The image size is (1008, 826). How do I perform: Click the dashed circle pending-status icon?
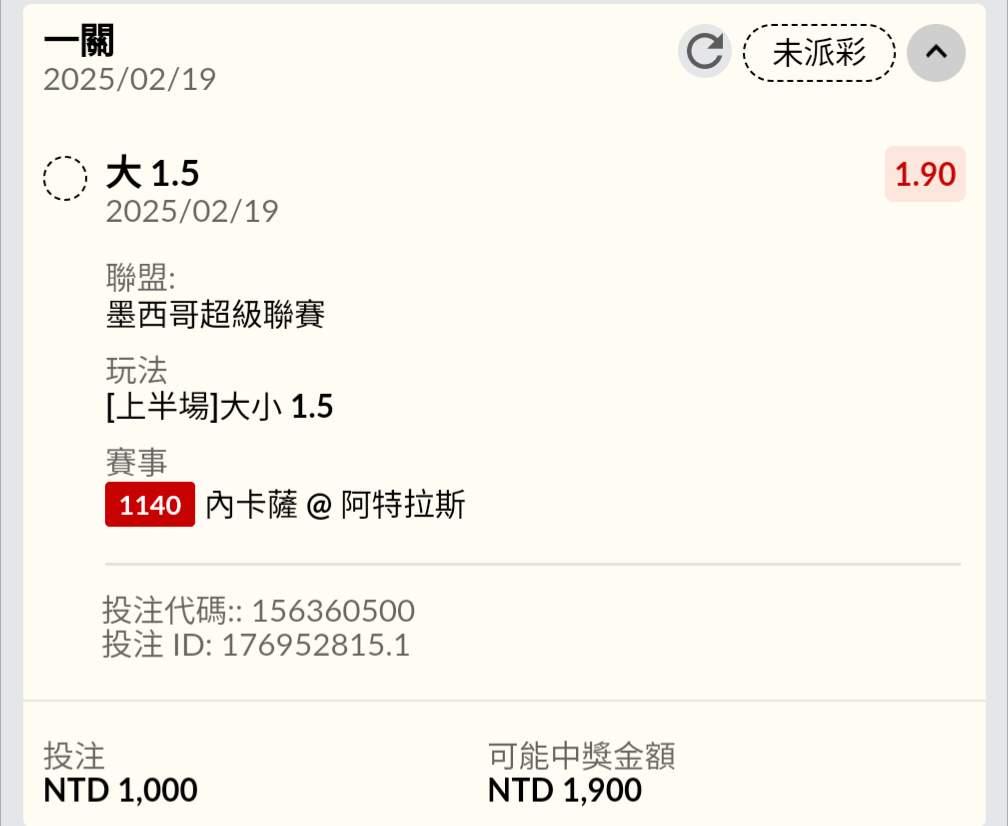[x=65, y=180]
